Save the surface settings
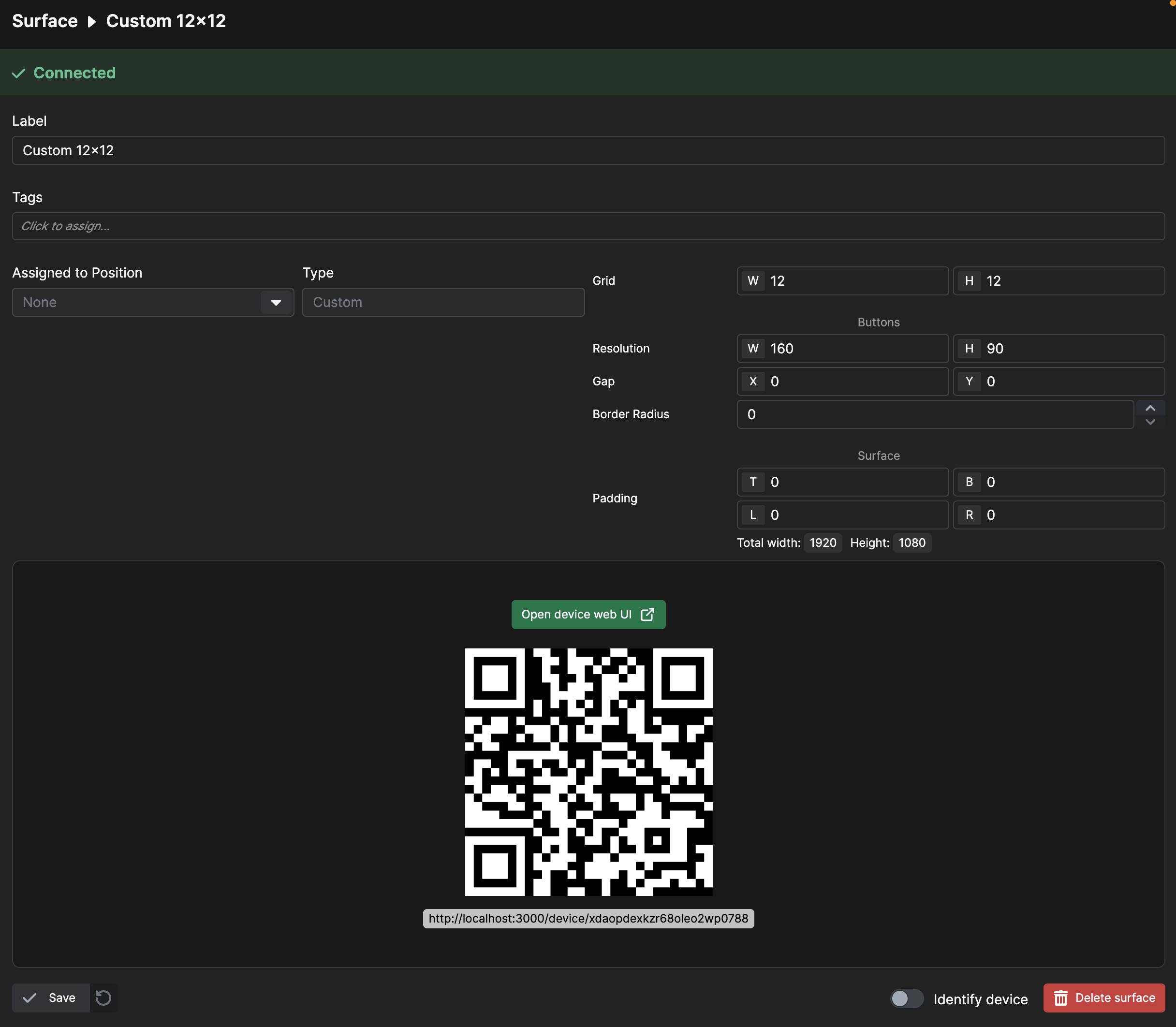This screenshot has width=1176, height=1027. (51, 998)
